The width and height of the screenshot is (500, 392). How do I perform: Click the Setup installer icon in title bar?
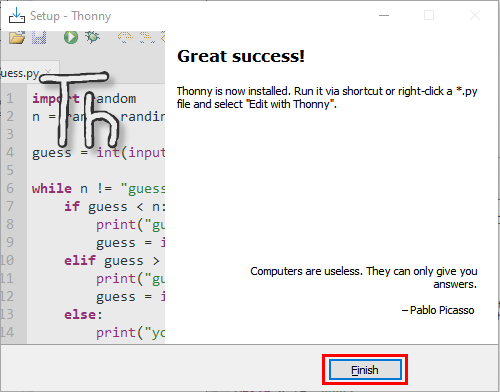coord(17,16)
